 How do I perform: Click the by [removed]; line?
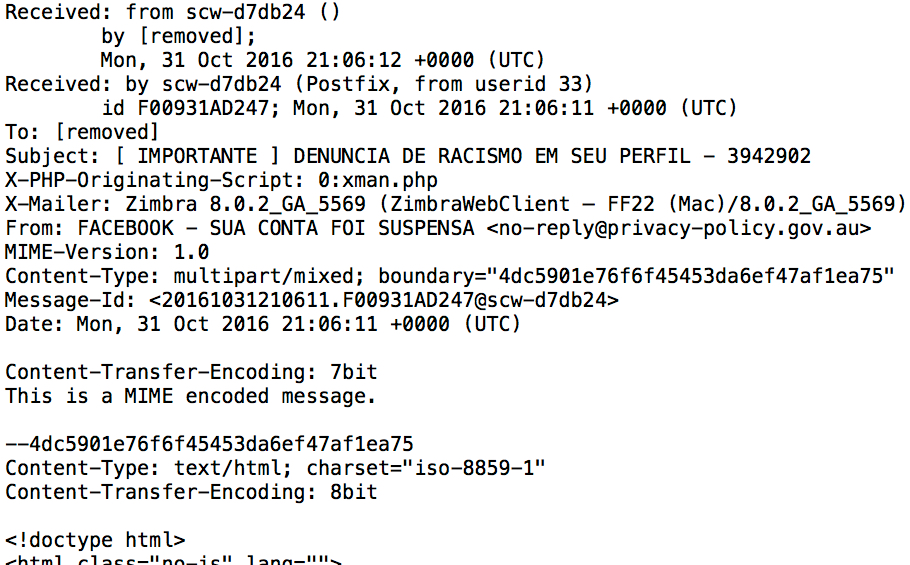pyautogui.click(x=185, y=36)
